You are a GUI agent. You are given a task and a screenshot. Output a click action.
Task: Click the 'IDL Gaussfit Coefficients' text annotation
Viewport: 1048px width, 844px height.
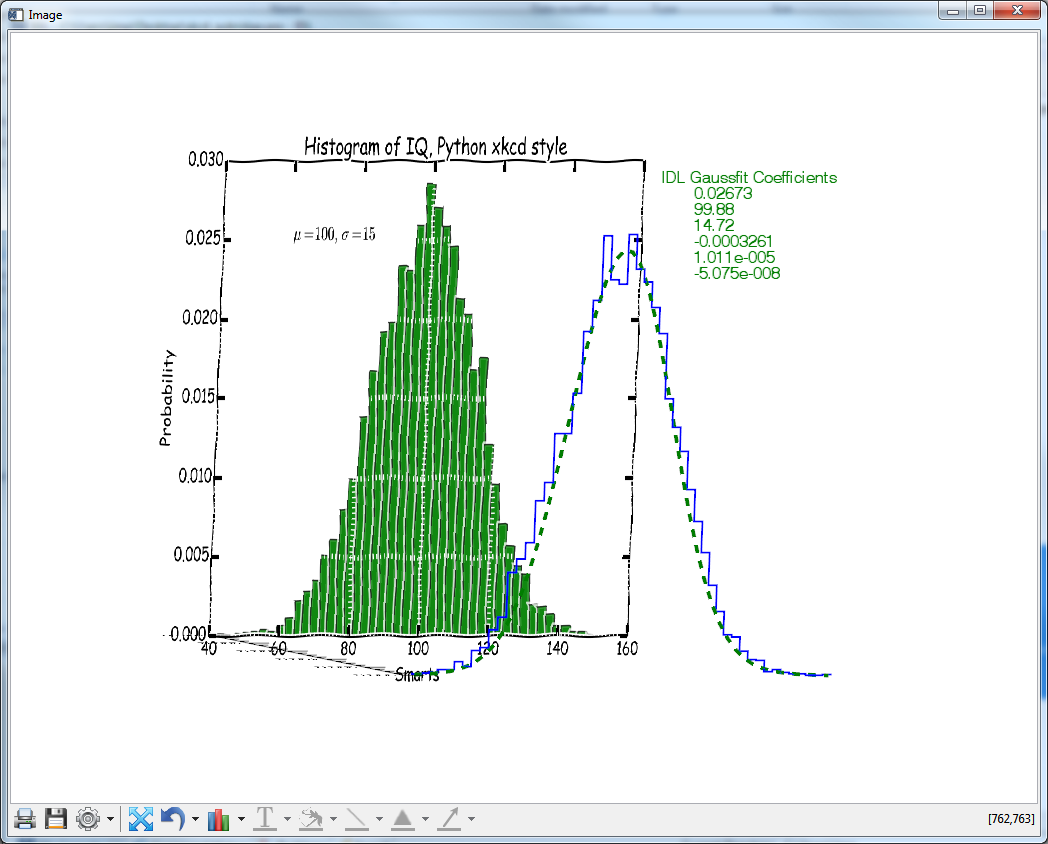coord(749,178)
